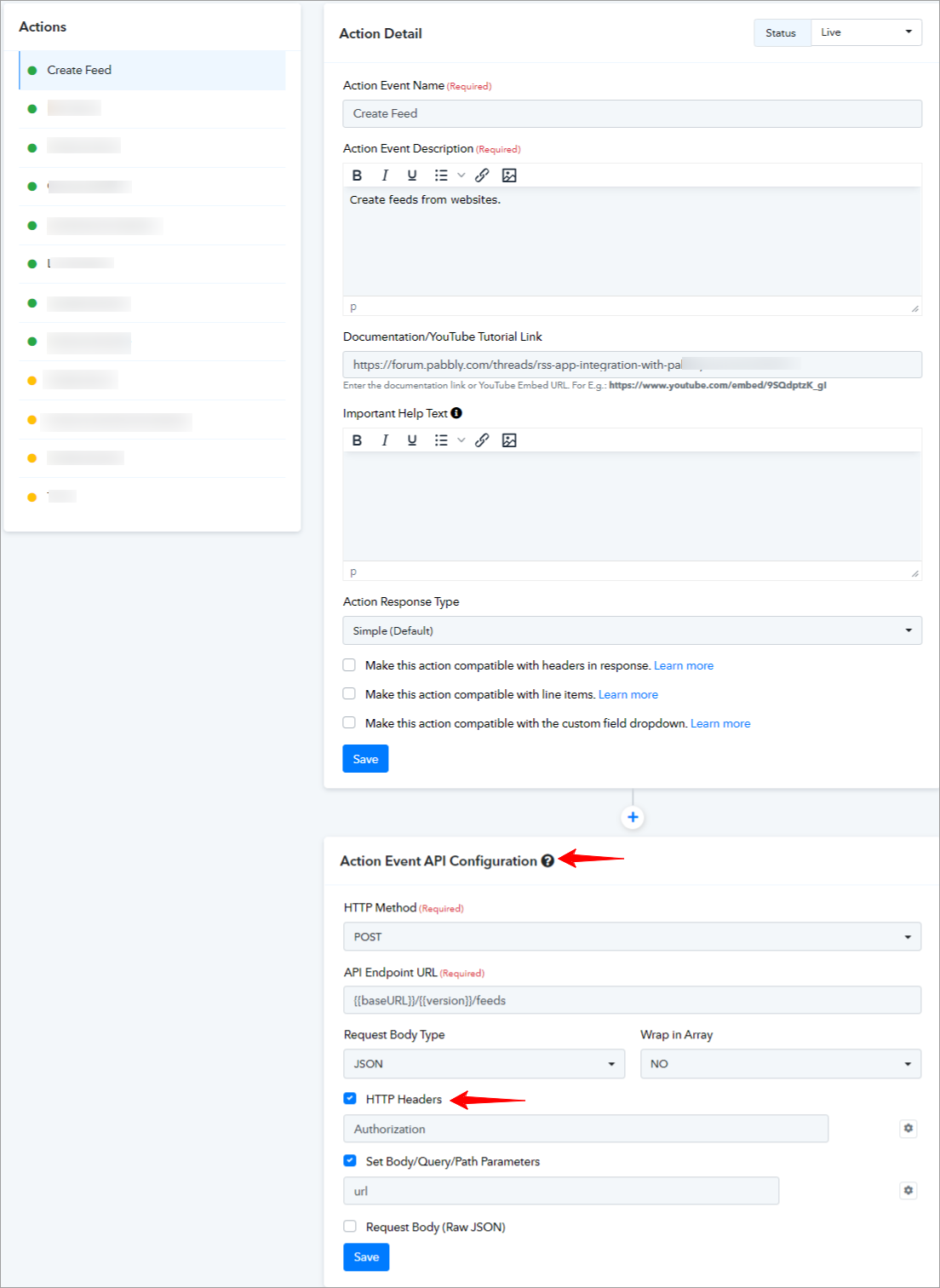Open gear settings for Authorization header
Image resolution: width=940 pixels, height=1288 pixels.
908,1129
